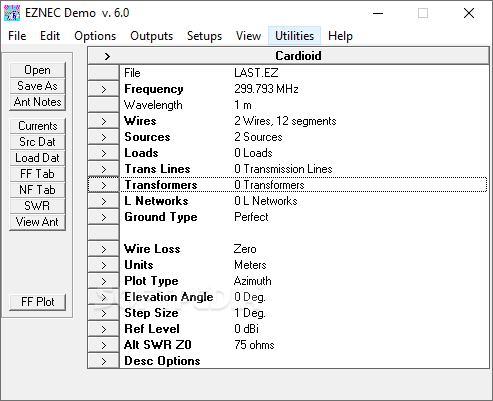The width and height of the screenshot is (493, 401).
Task: Click the 'Meters' units value
Action: [x=250, y=265]
